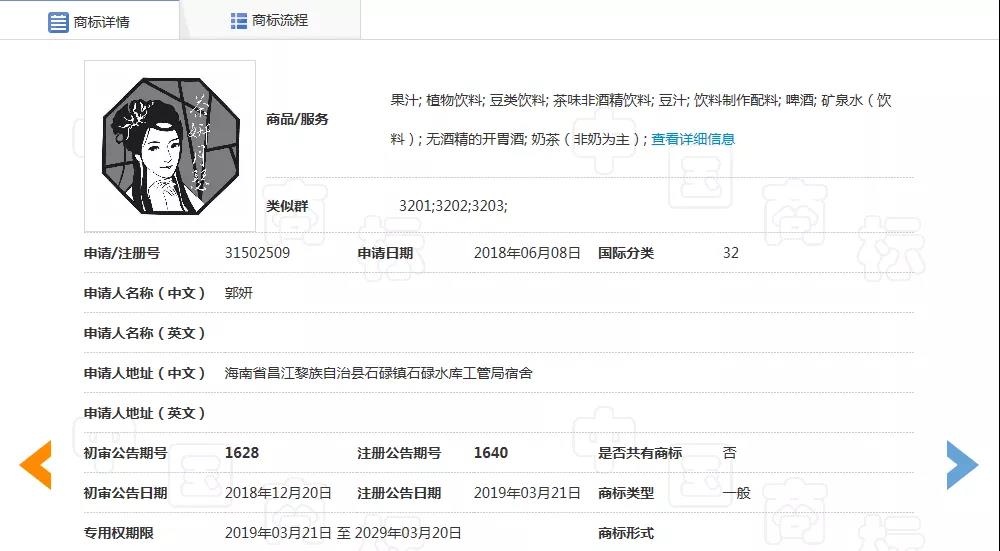Screen dimensions: 1000x551
Task: Click the international class value 32
Action: [x=731, y=253]
